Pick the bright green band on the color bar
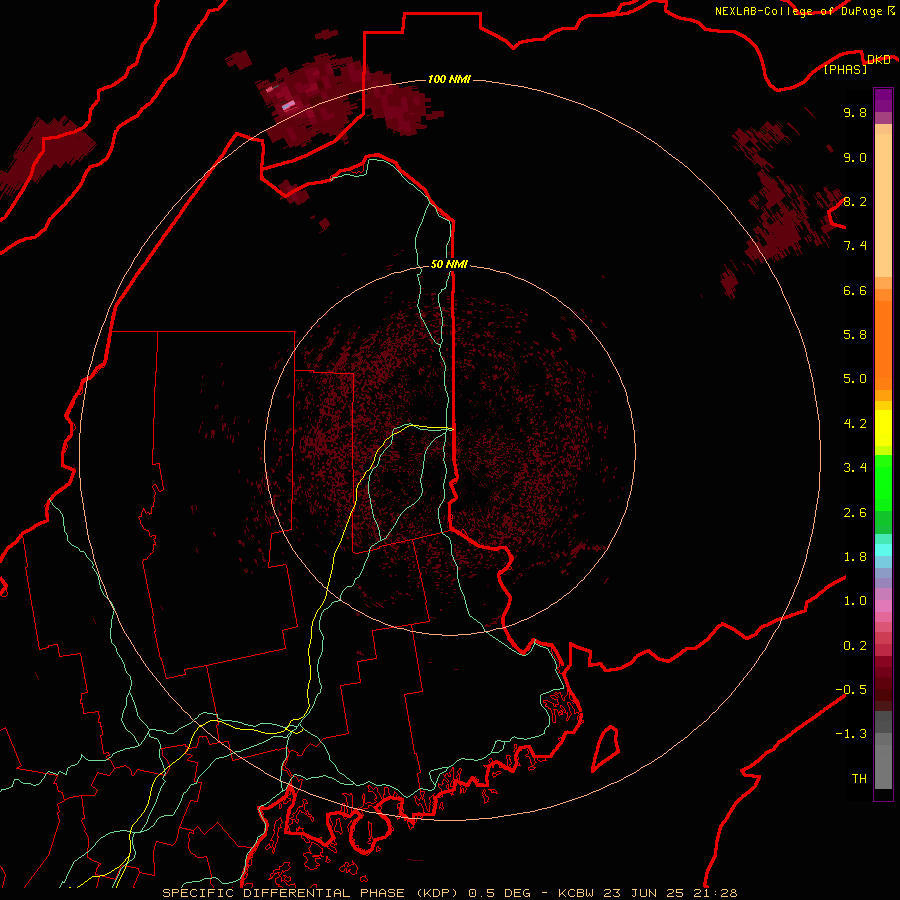900x900 pixels. click(x=883, y=482)
